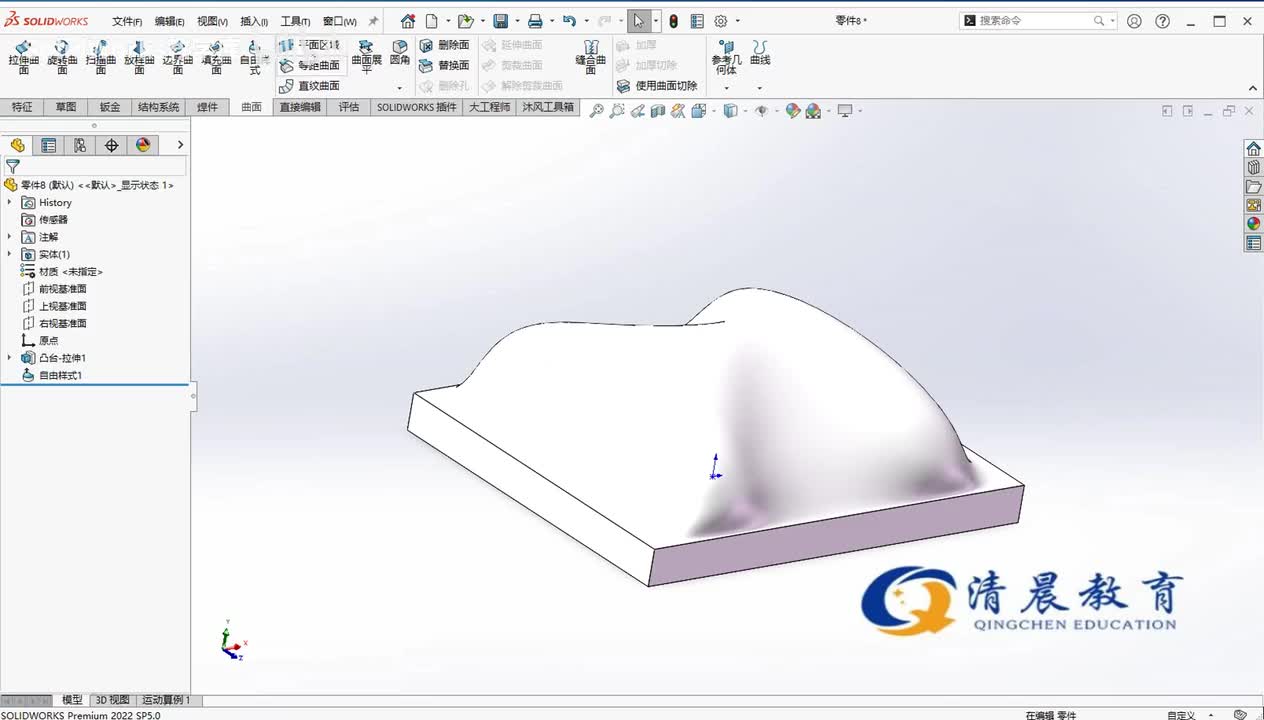
Task: Create a new document
Action: pyautogui.click(x=432, y=21)
